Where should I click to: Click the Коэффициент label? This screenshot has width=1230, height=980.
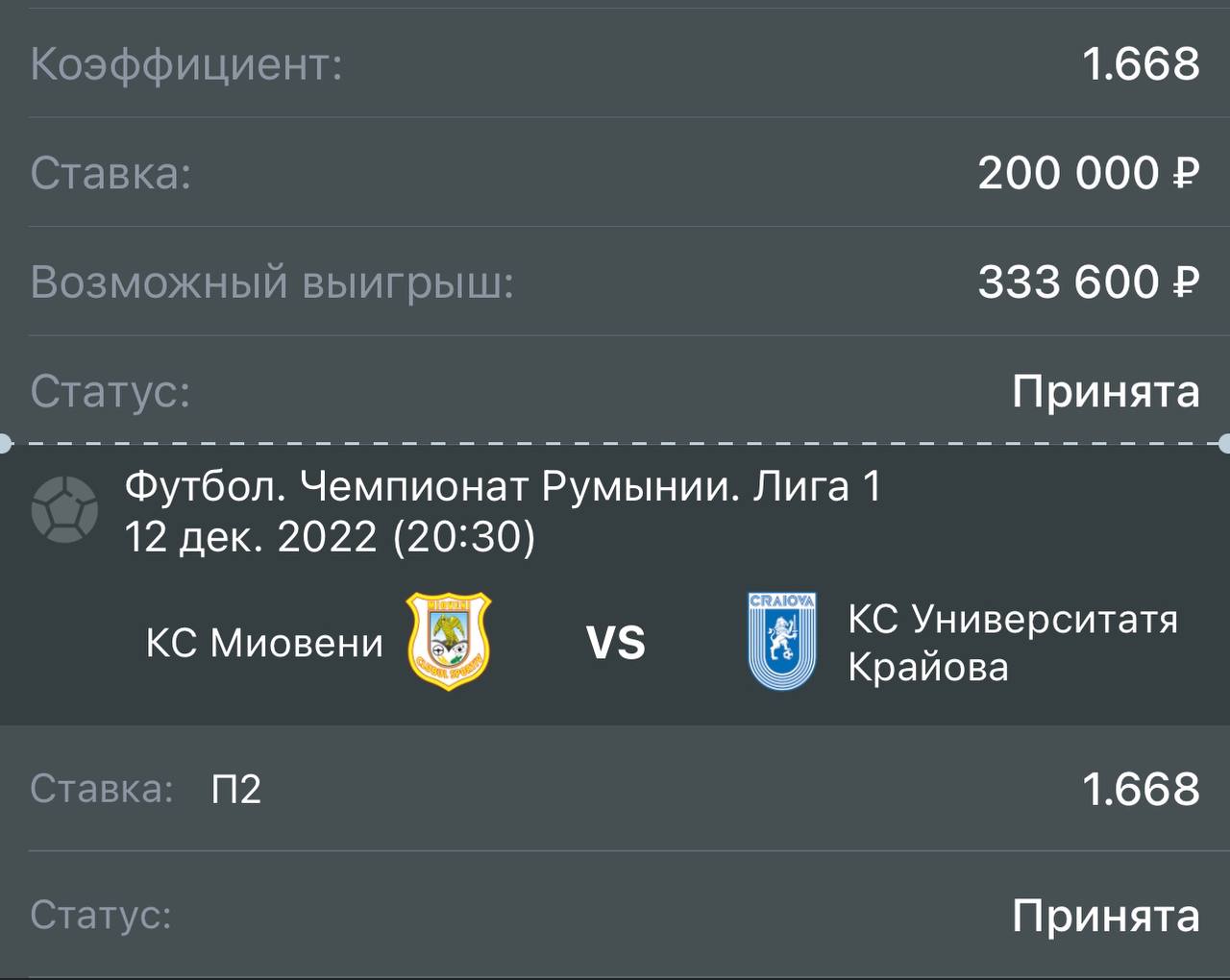click(x=186, y=64)
